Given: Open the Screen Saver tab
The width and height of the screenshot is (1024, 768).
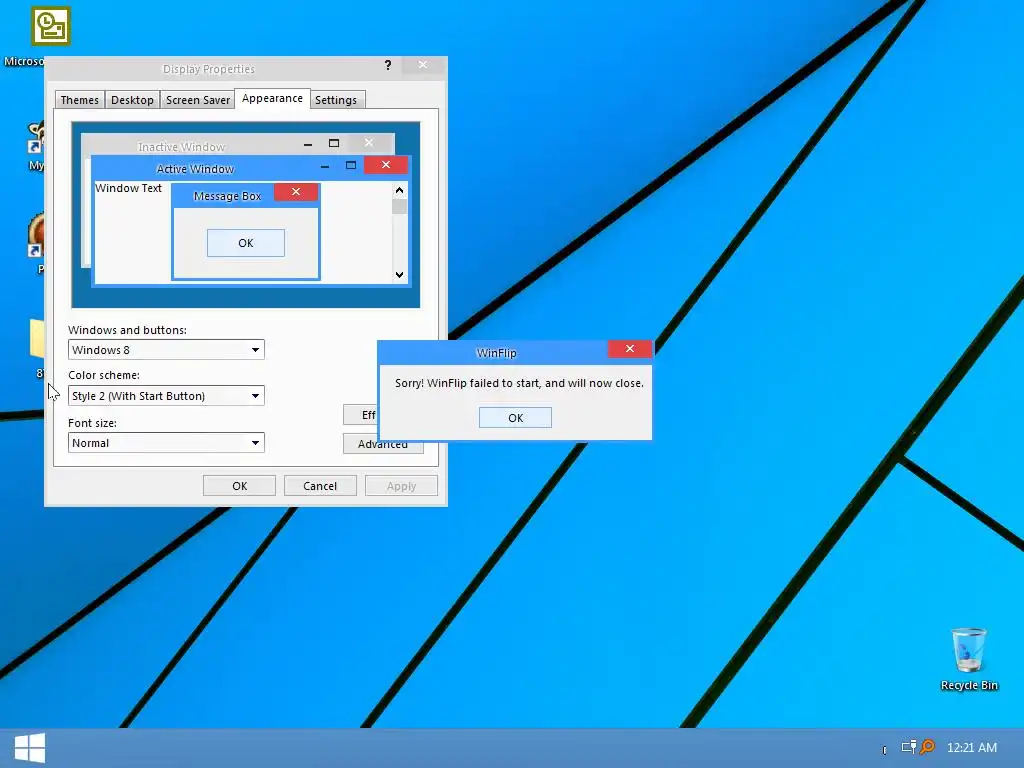Looking at the screenshot, I should coord(198,100).
